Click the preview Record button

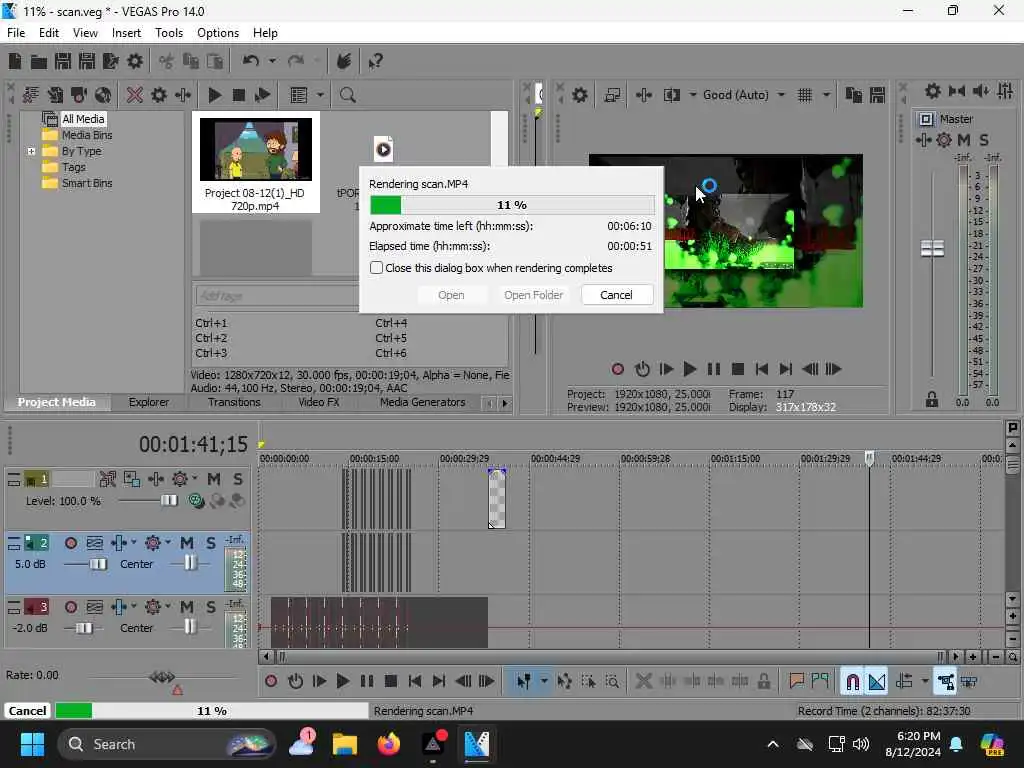pos(617,370)
